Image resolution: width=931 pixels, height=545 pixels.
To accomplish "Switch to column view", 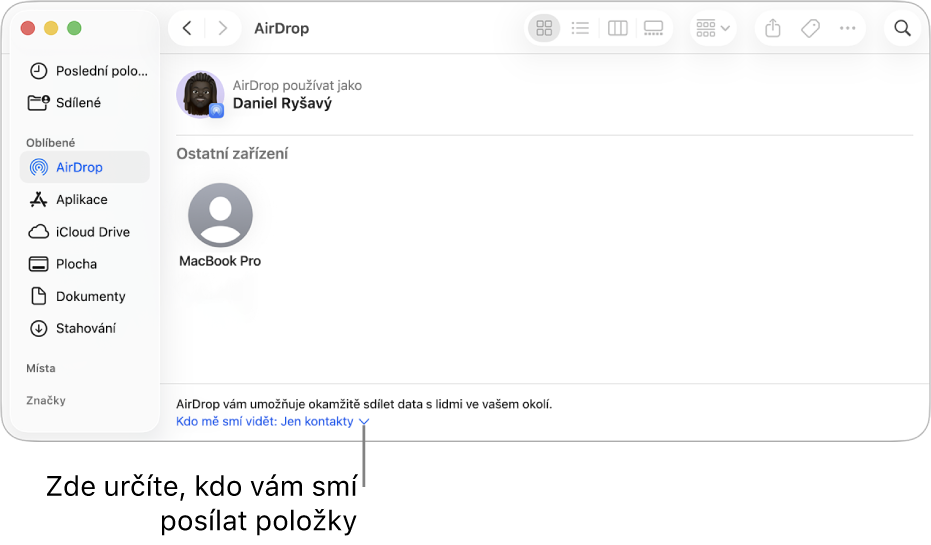I will point(618,28).
